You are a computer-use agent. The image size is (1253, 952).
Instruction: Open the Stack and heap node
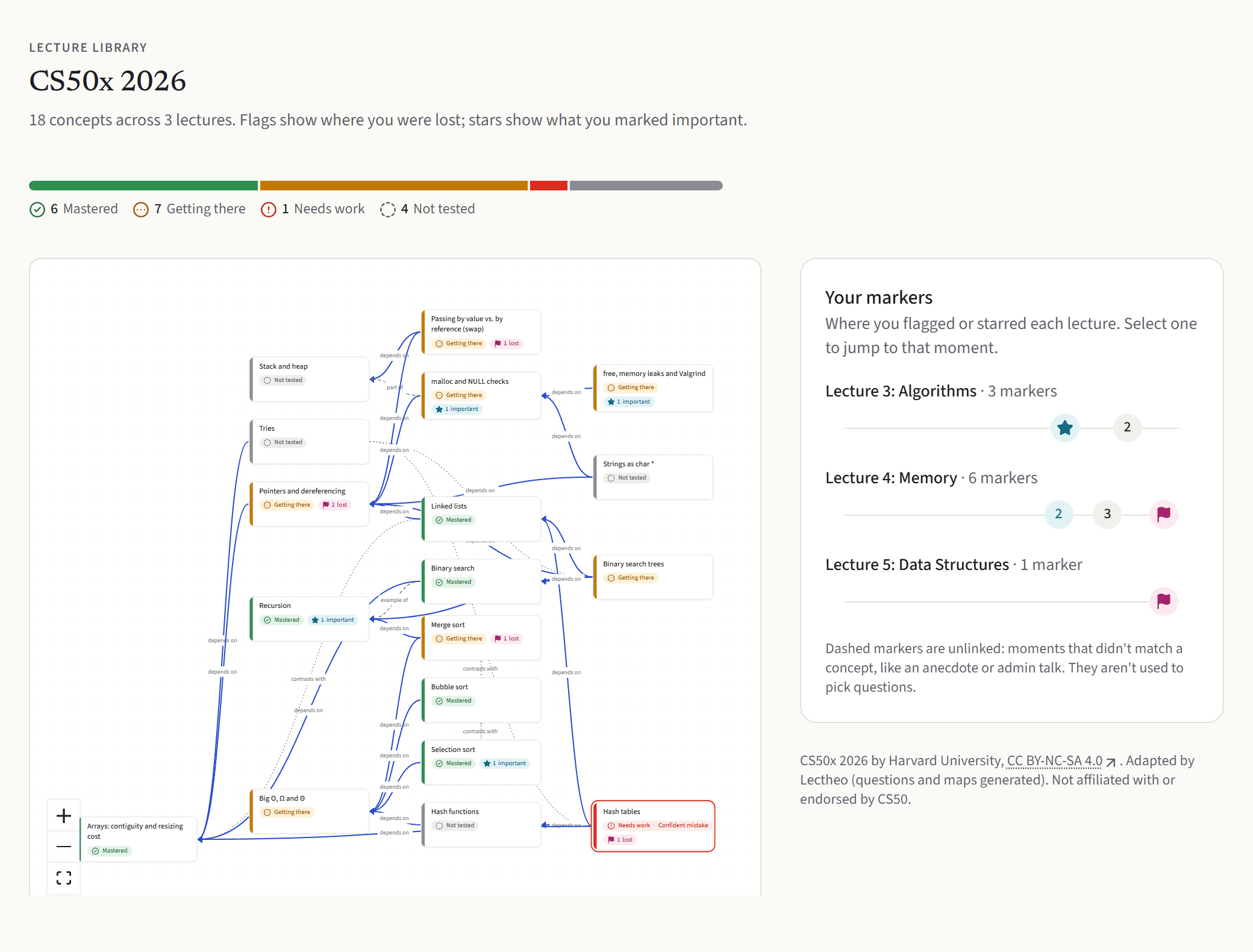[310, 379]
